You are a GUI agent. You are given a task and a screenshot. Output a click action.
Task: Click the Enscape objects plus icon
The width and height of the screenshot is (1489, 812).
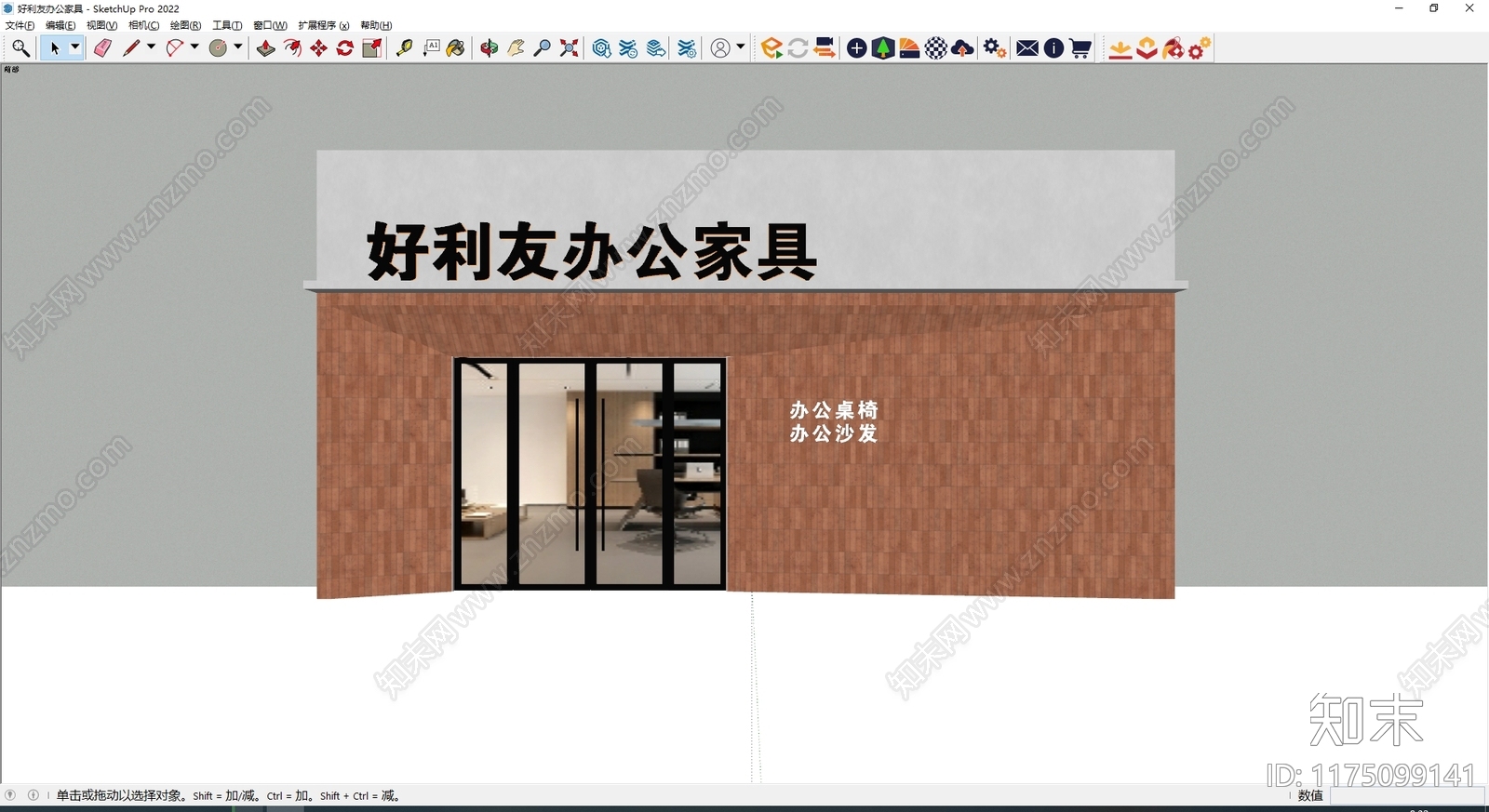(857, 48)
